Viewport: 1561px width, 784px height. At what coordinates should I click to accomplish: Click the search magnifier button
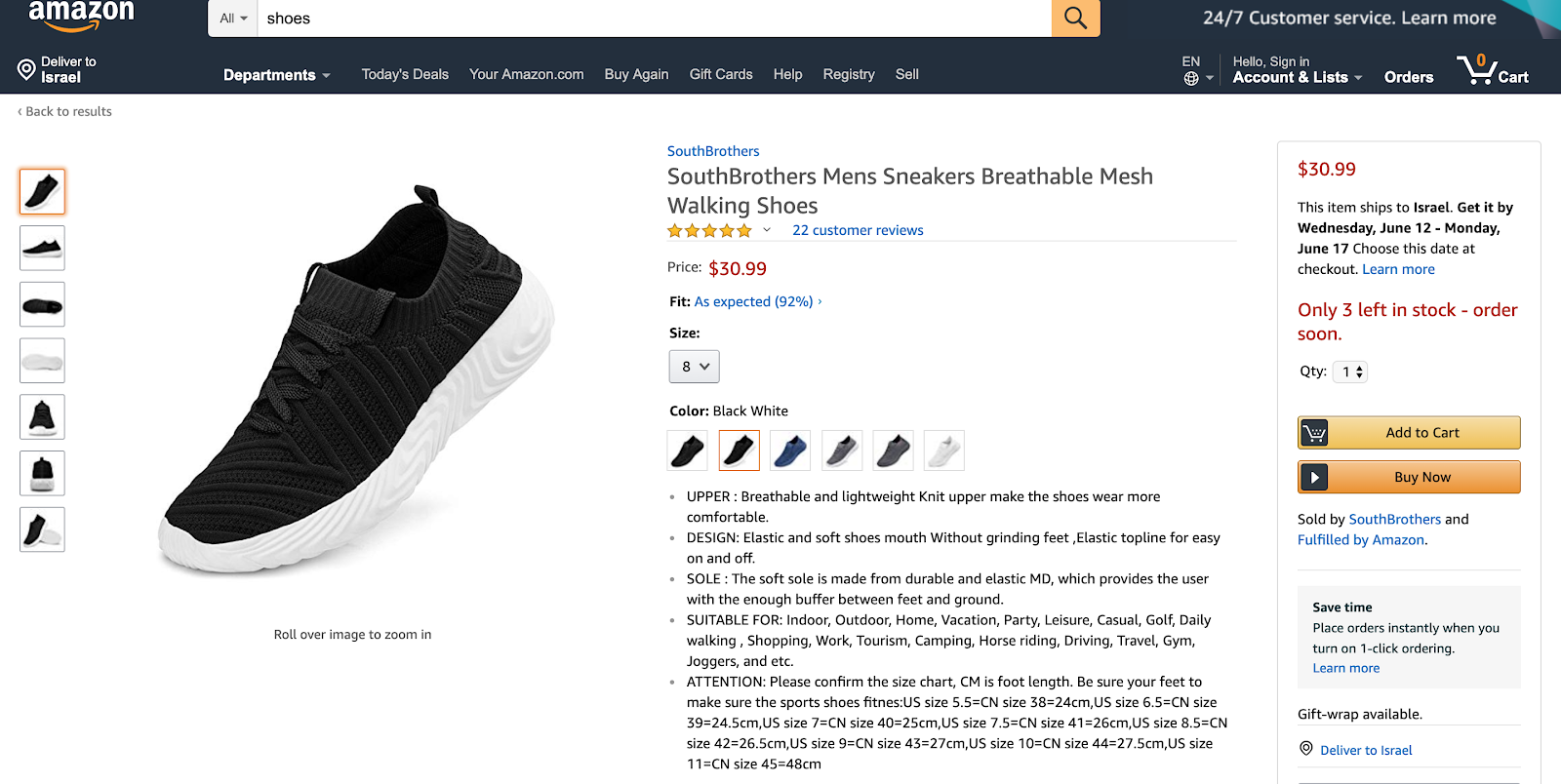[1075, 18]
